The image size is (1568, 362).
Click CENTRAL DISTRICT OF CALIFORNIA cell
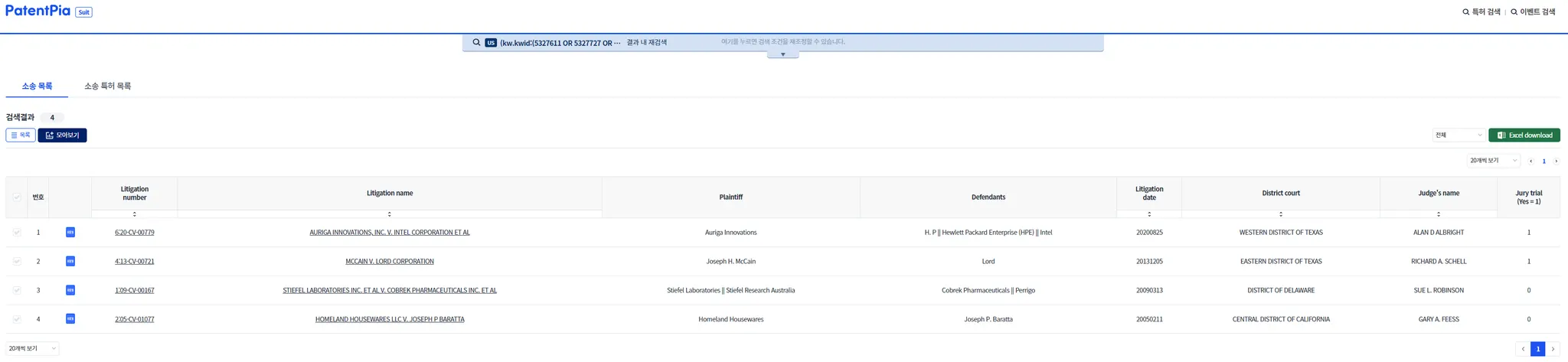pos(1281,319)
